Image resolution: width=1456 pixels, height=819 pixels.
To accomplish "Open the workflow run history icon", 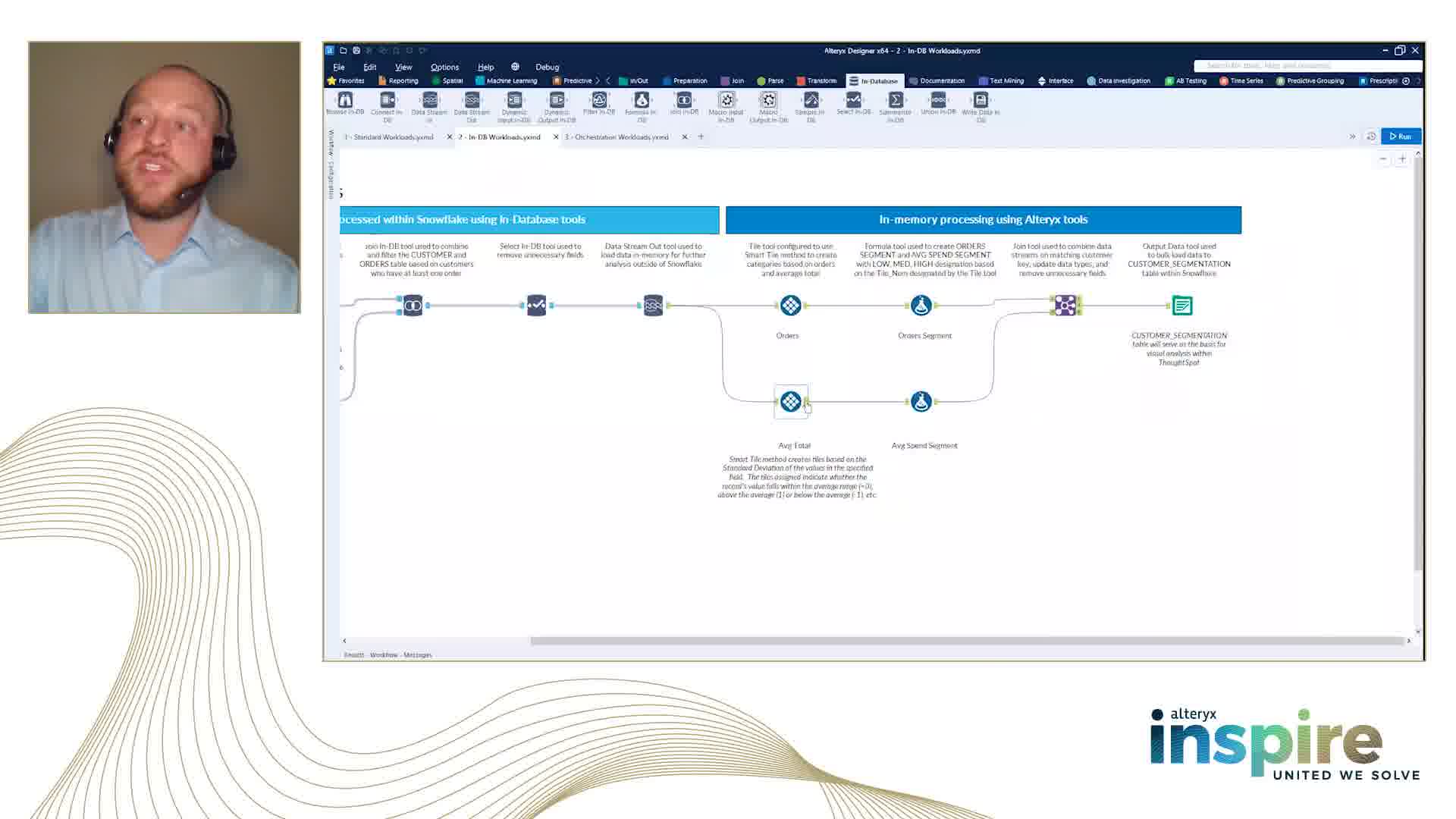I will 1371,136.
